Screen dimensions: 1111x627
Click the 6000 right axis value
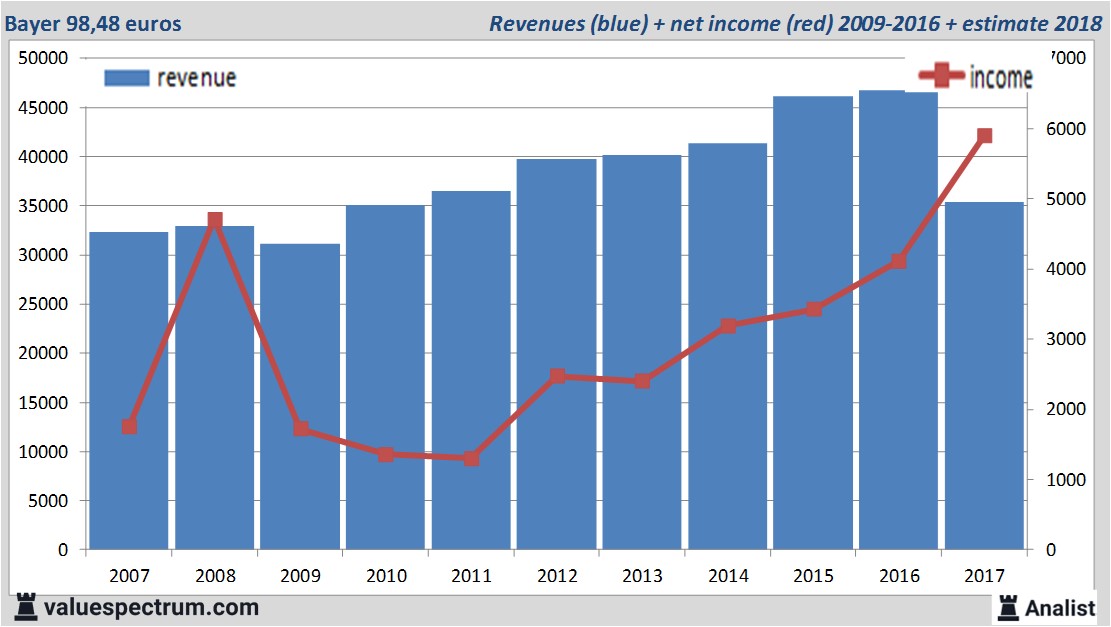pos(1066,129)
